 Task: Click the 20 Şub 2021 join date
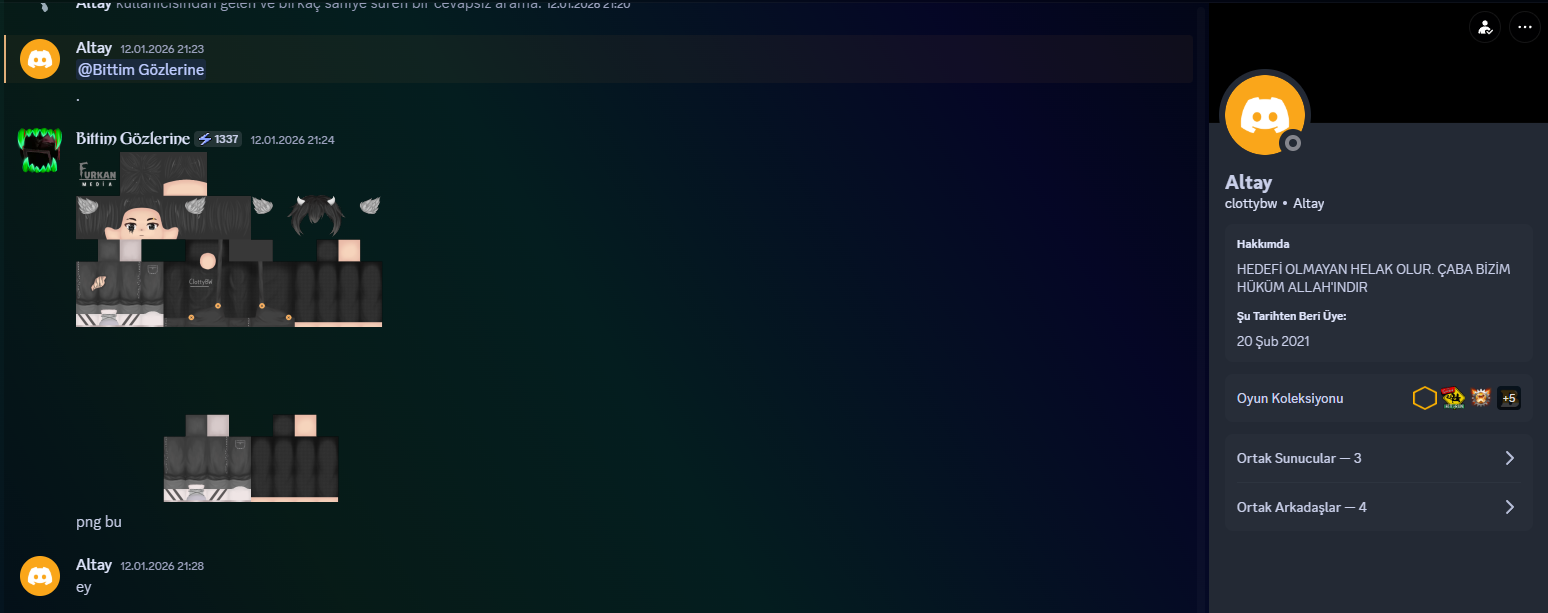coord(1273,341)
